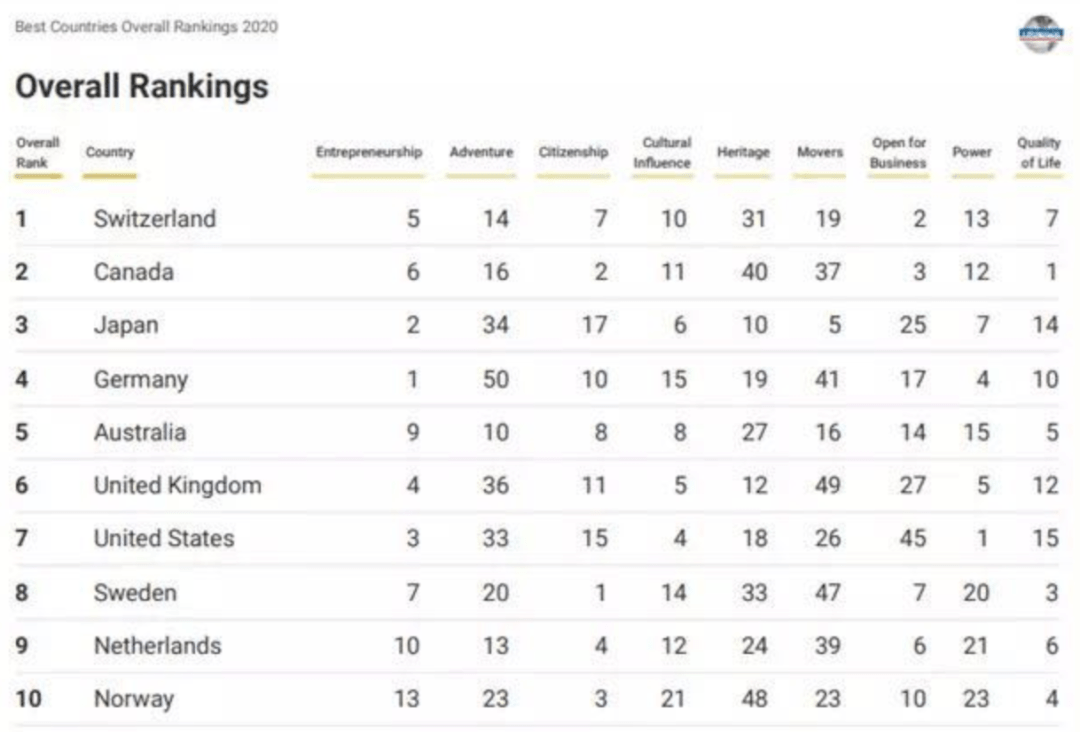The image size is (1080, 732).
Task: Sort by the Overall Rank column header
Action: point(38,152)
